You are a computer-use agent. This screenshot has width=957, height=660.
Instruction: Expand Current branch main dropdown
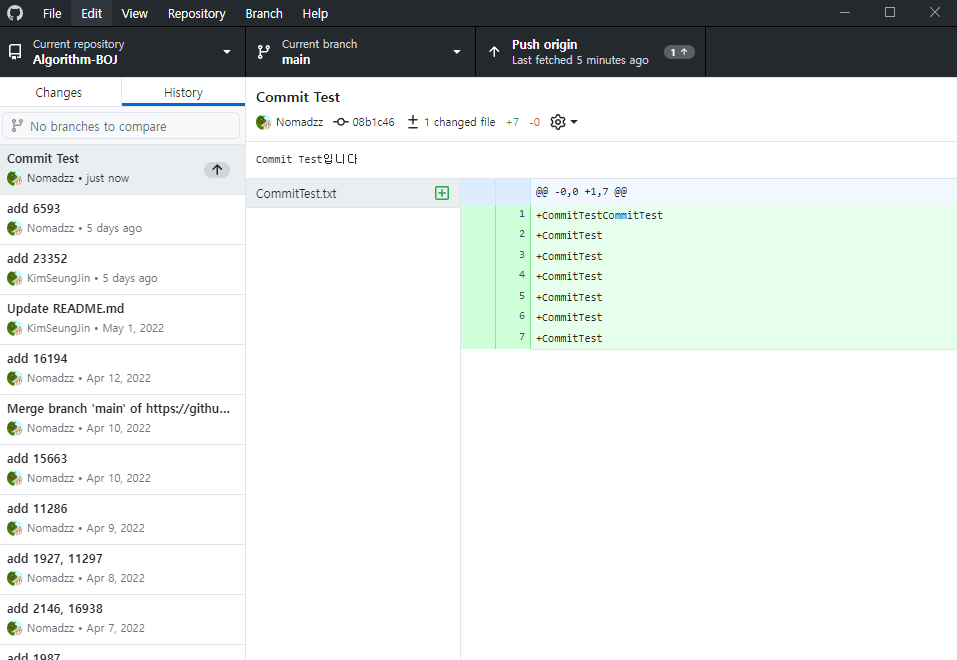(x=360, y=52)
